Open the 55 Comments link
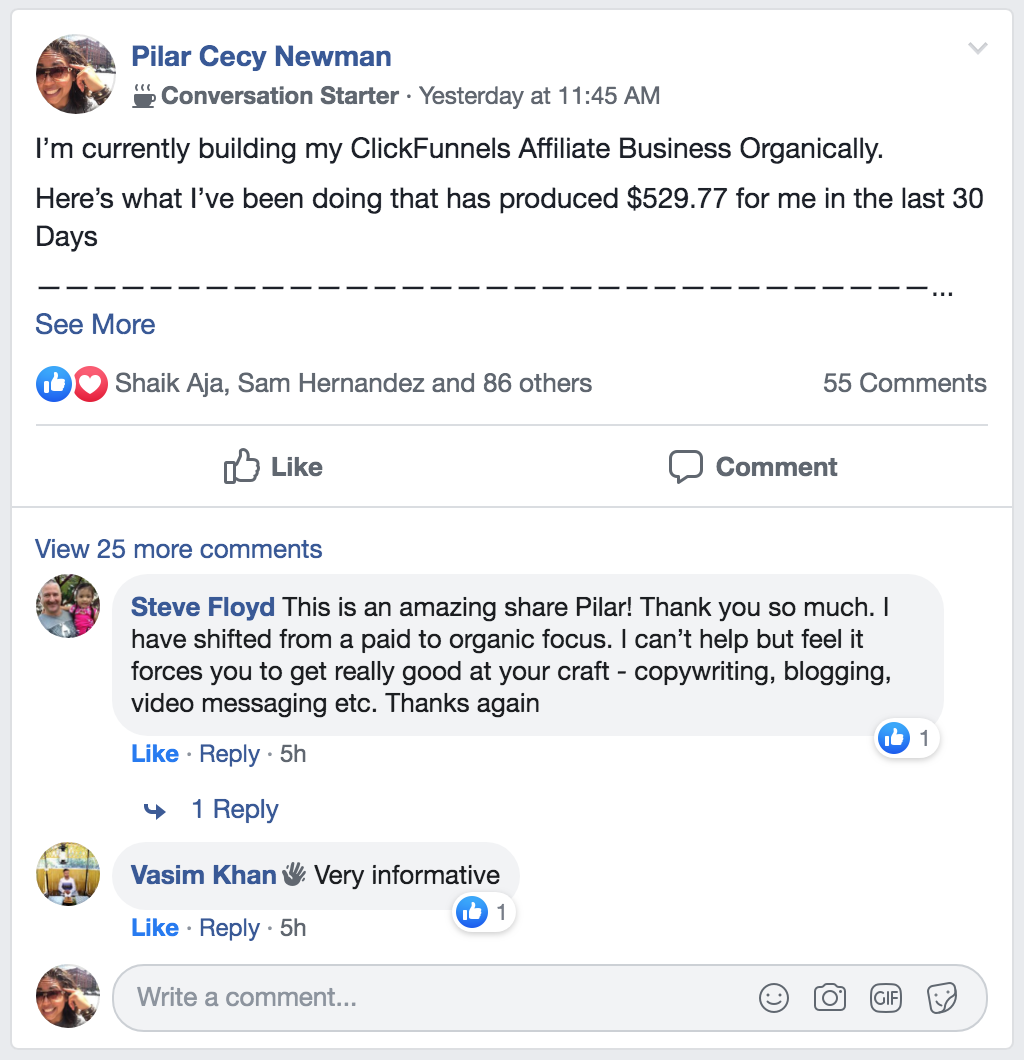The width and height of the screenshot is (1024, 1060). (x=904, y=383)
